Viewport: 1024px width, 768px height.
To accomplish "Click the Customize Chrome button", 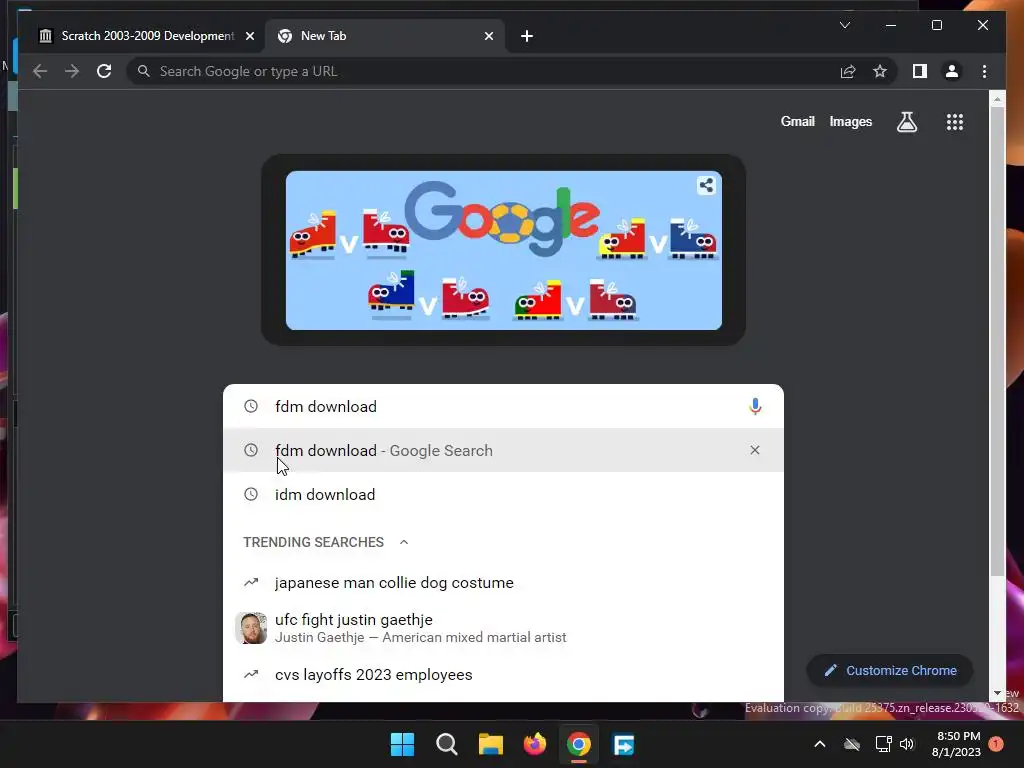I will 890,671.
